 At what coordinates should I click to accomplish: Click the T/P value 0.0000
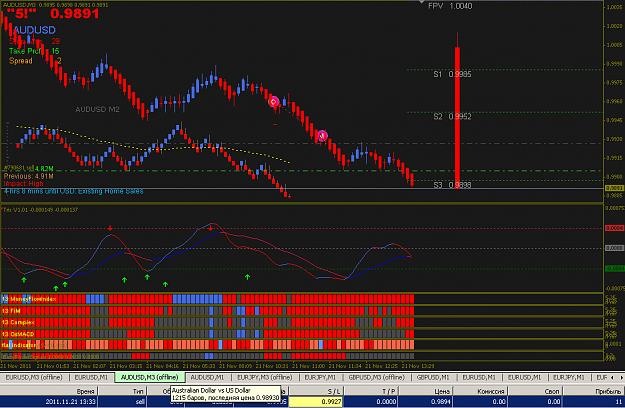tap(371, 402)
